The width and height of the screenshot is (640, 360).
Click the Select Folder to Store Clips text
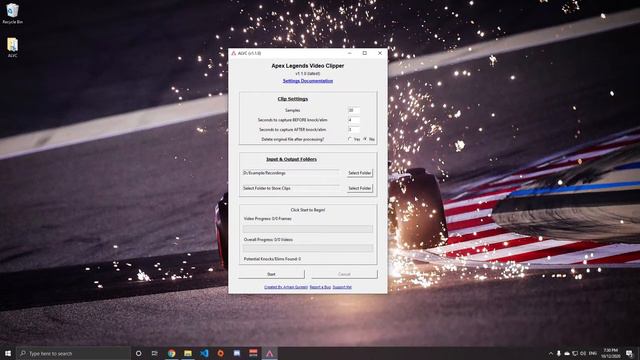pos(267,188)
